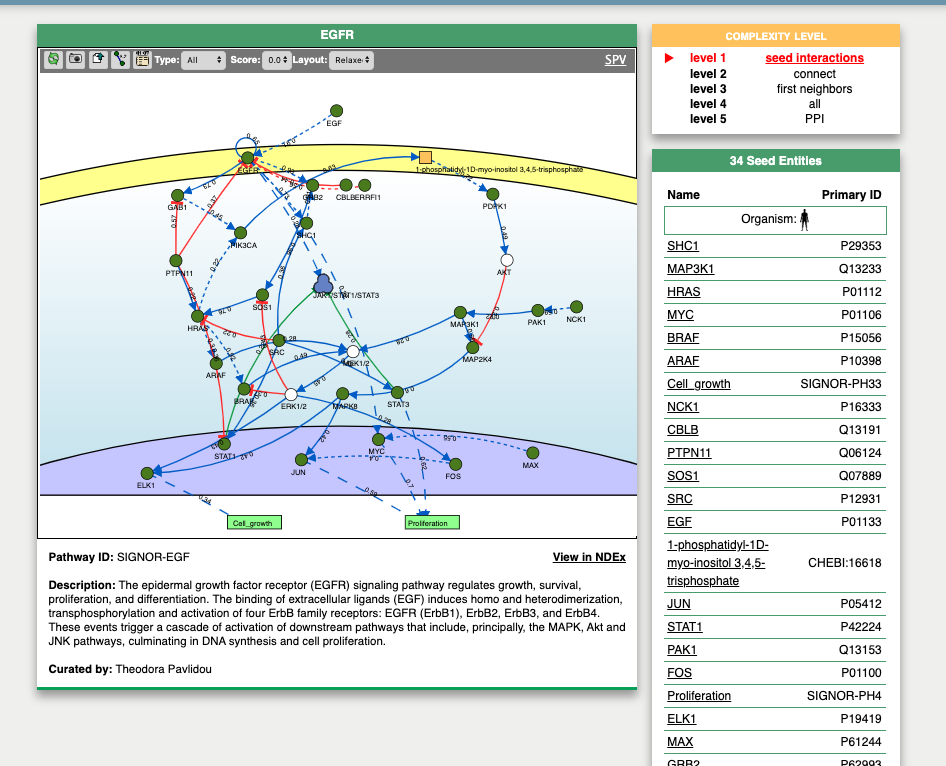Viewport: 946px width, 766px height.
Task: Open the MAP3K1 entity link in list
Action: click(690, 269)
